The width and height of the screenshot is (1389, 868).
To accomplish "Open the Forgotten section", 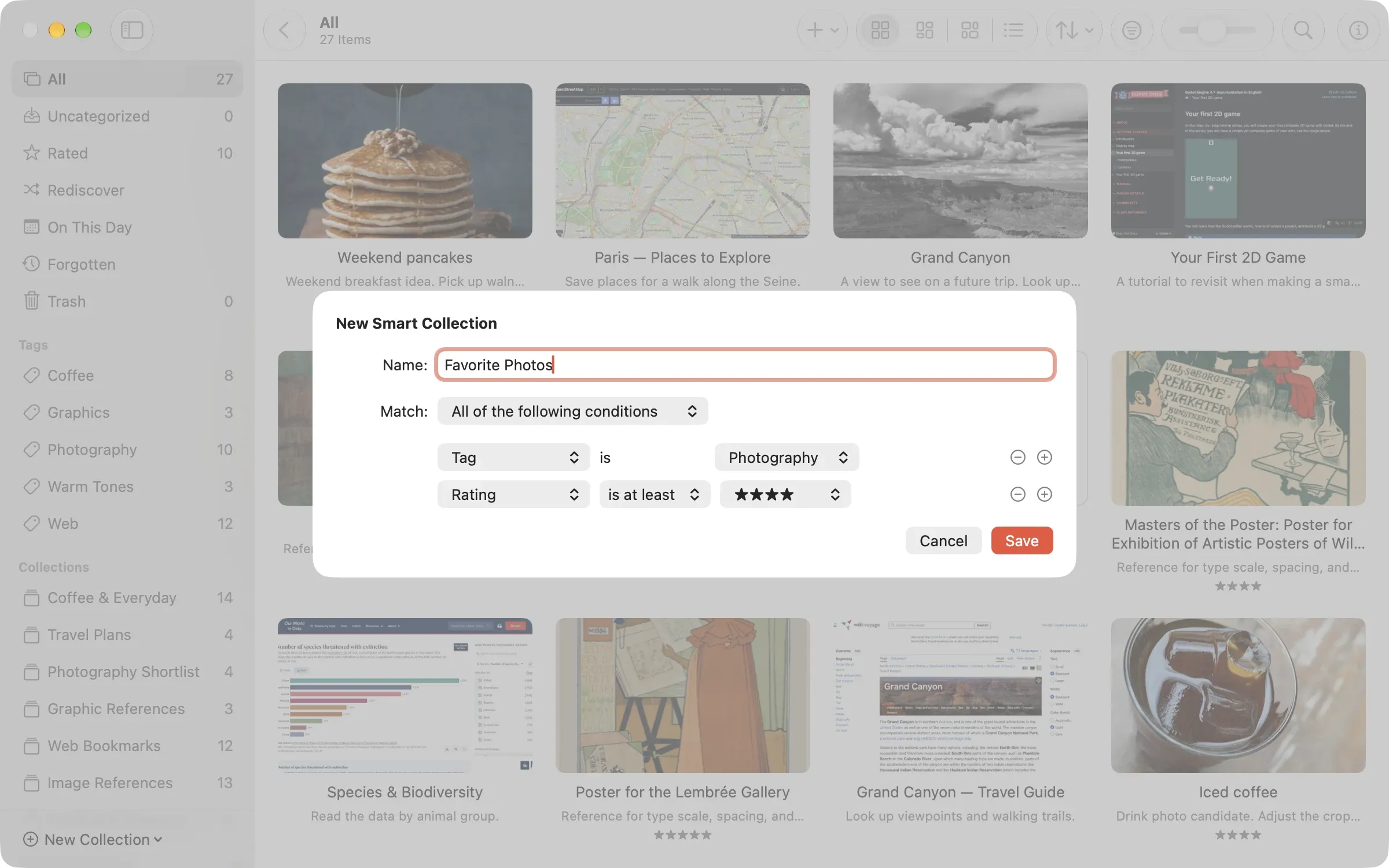I will [x=127, y=264].
